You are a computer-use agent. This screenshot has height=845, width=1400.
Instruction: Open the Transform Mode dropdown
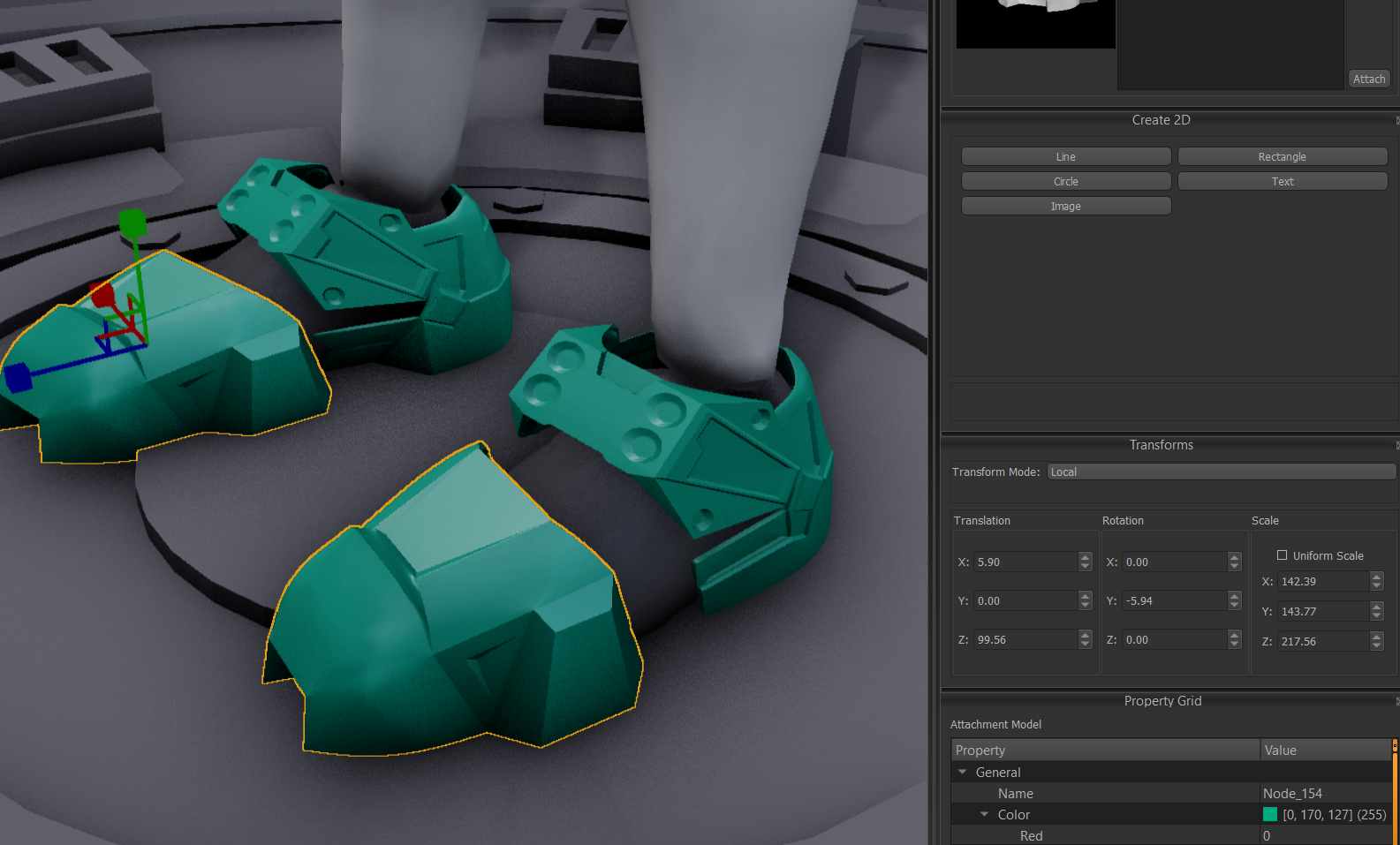tap(1221, 472)
